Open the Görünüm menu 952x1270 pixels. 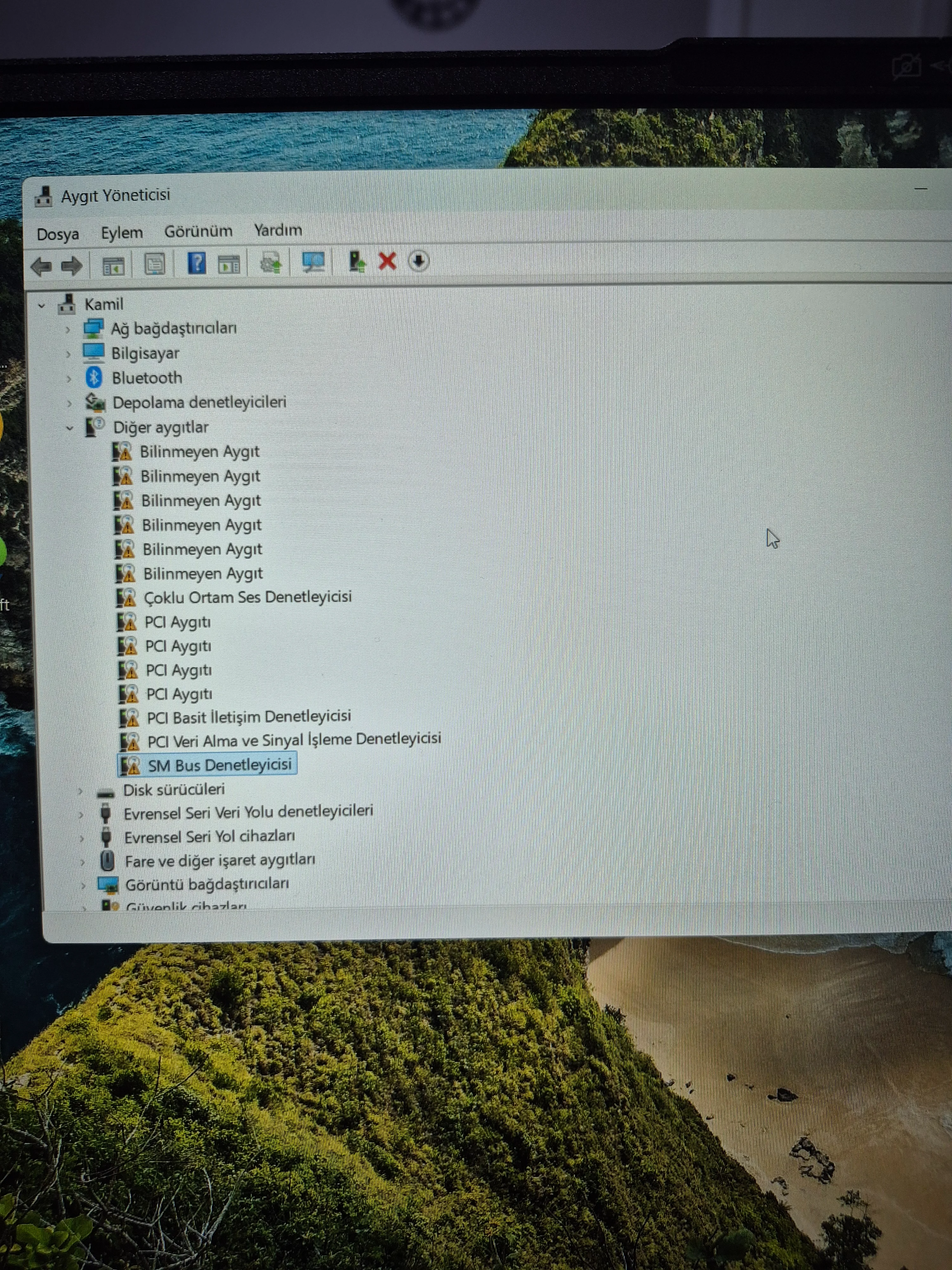[198, 231]
